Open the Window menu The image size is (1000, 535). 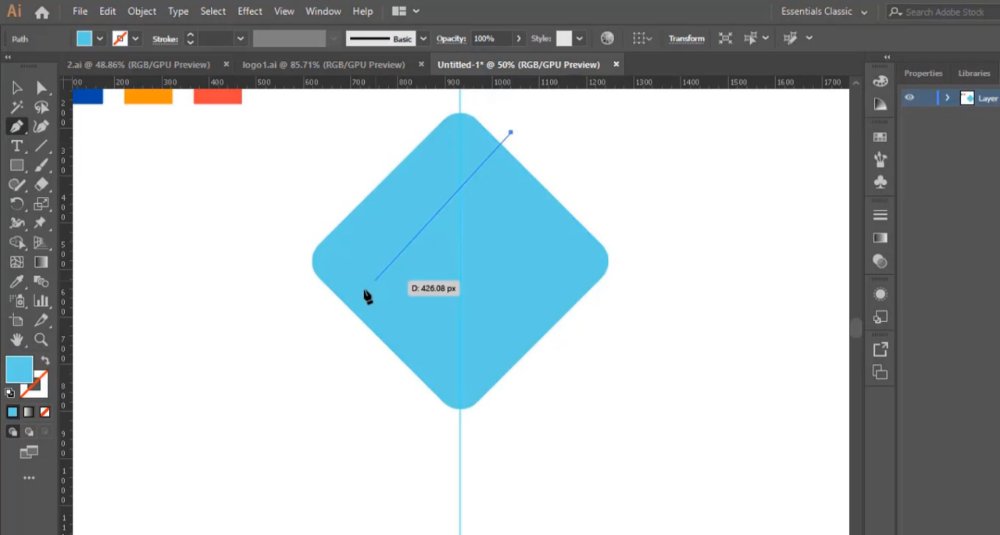click(323, 11)
